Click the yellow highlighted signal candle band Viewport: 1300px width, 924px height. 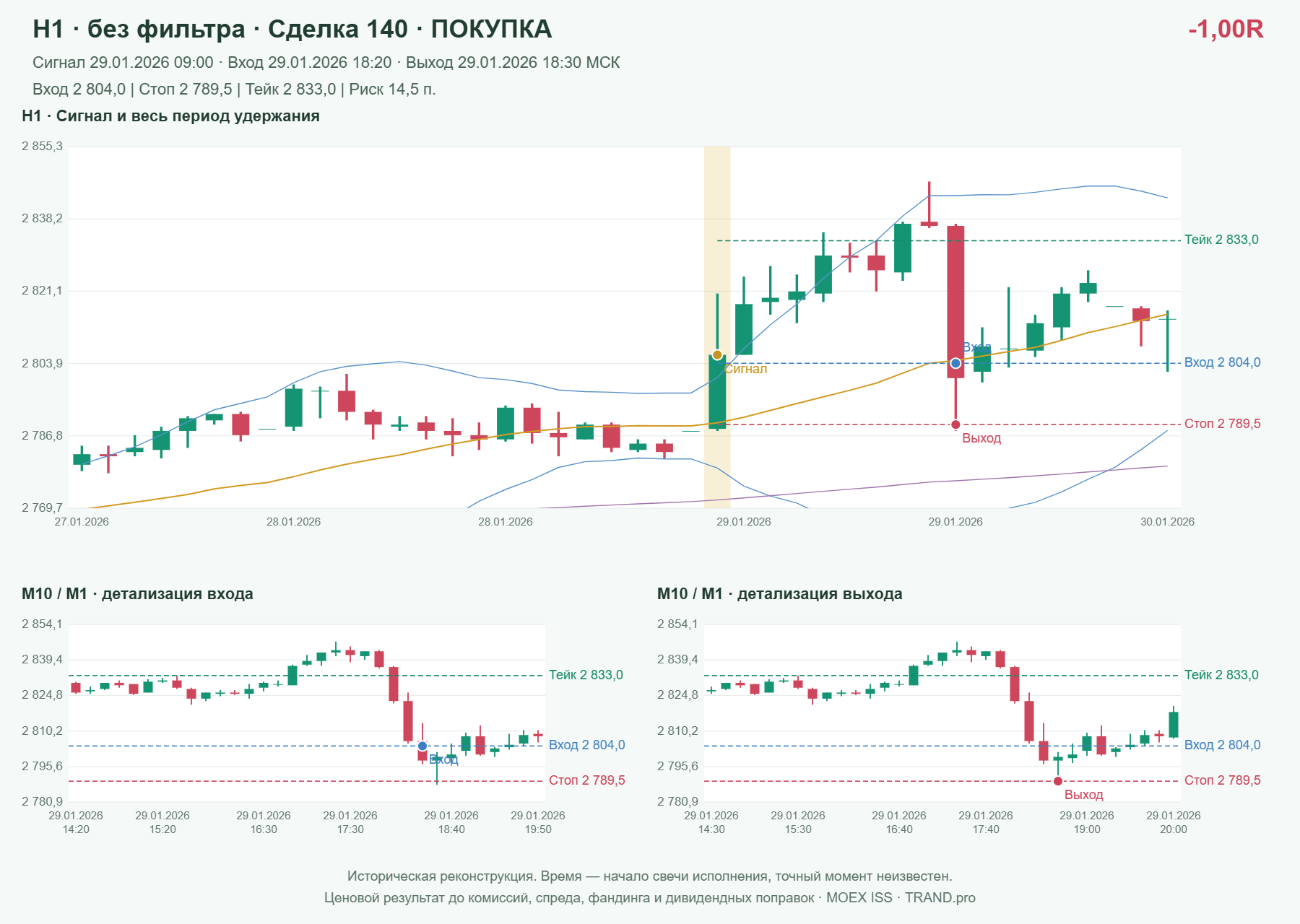[x=717, y=327]
